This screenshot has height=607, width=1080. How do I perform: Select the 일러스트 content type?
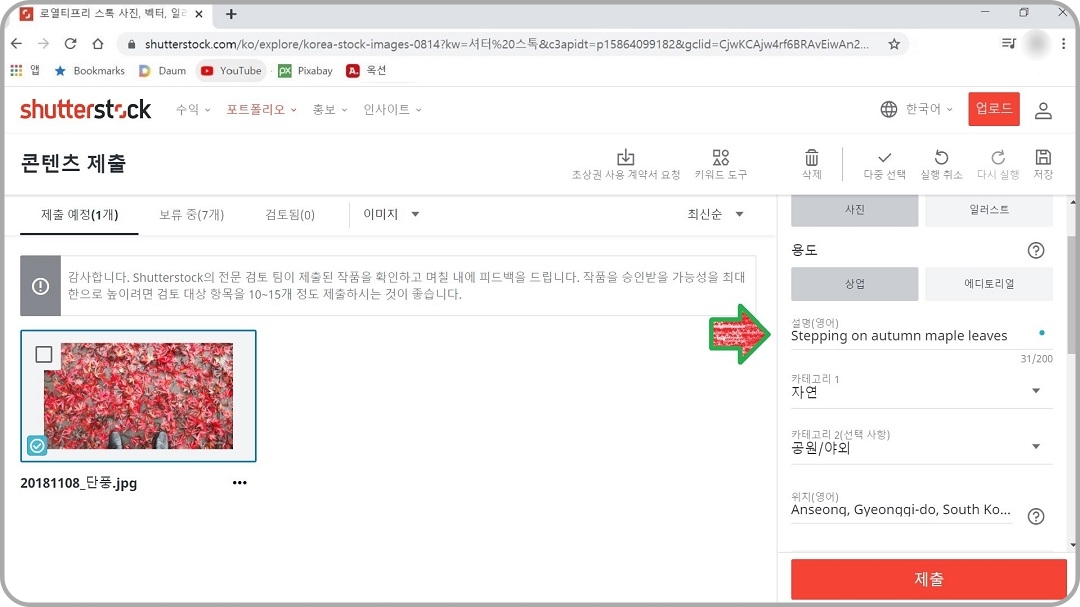coord(989,210)
